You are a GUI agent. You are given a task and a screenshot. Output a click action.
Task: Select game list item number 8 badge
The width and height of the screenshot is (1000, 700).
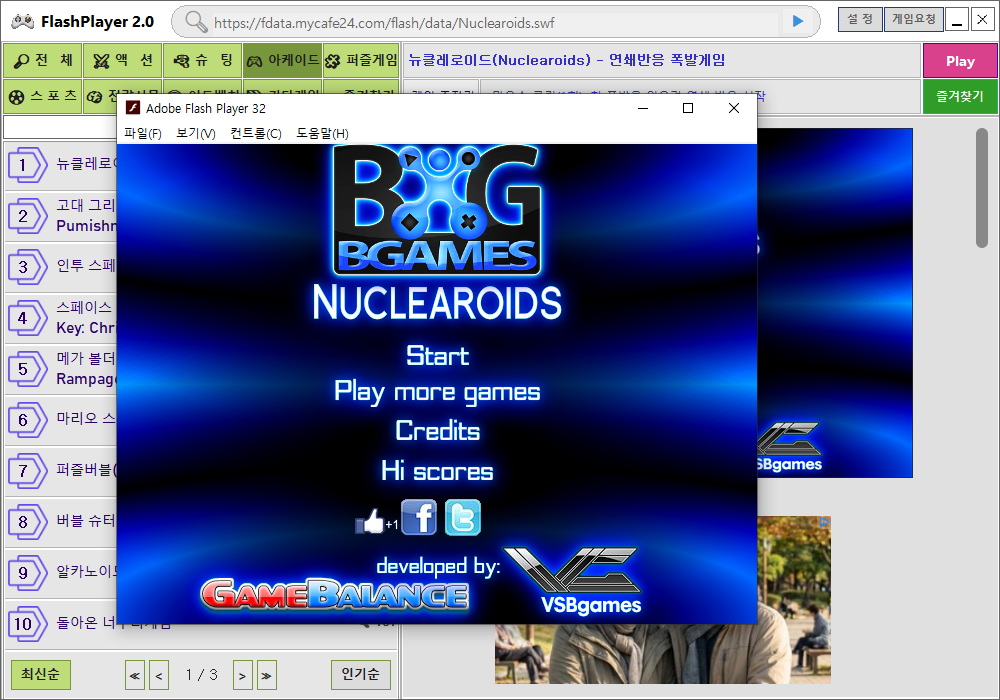pyautogui.click(x=27, y=522)
